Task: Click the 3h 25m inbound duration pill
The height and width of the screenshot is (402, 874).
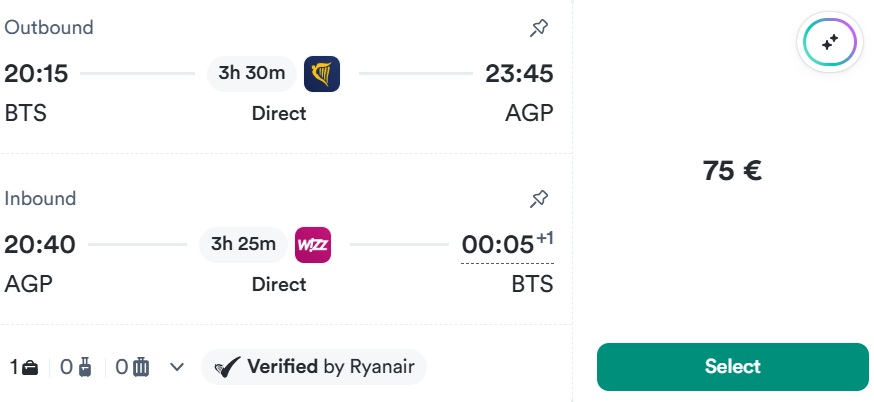Action: coord(245,244)
